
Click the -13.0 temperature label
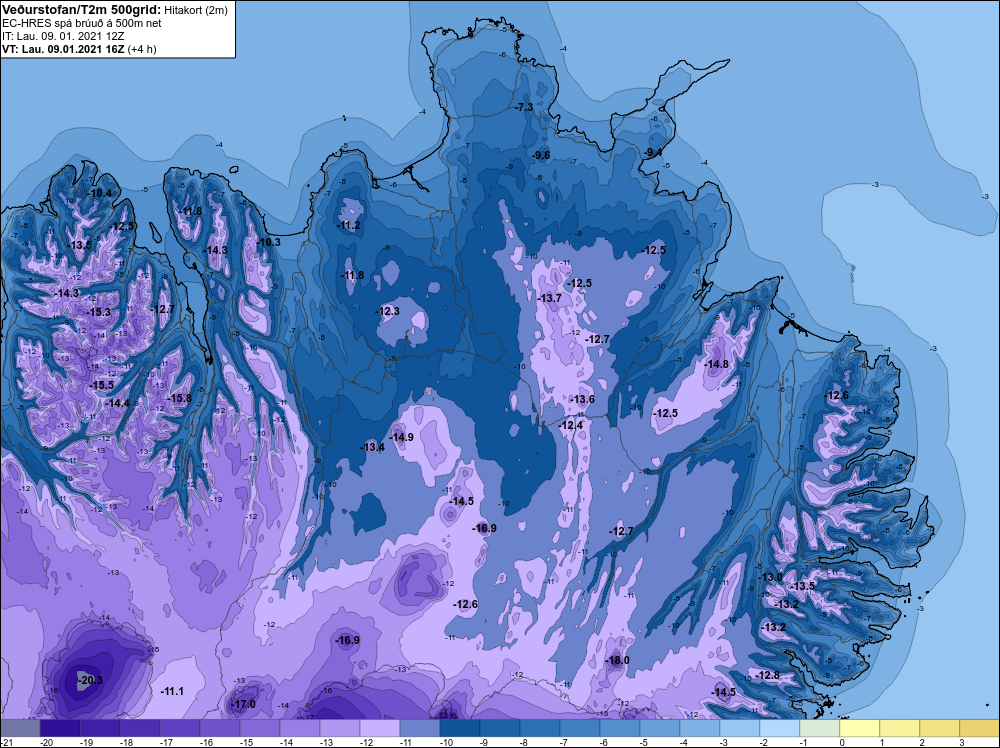[770, 577]
